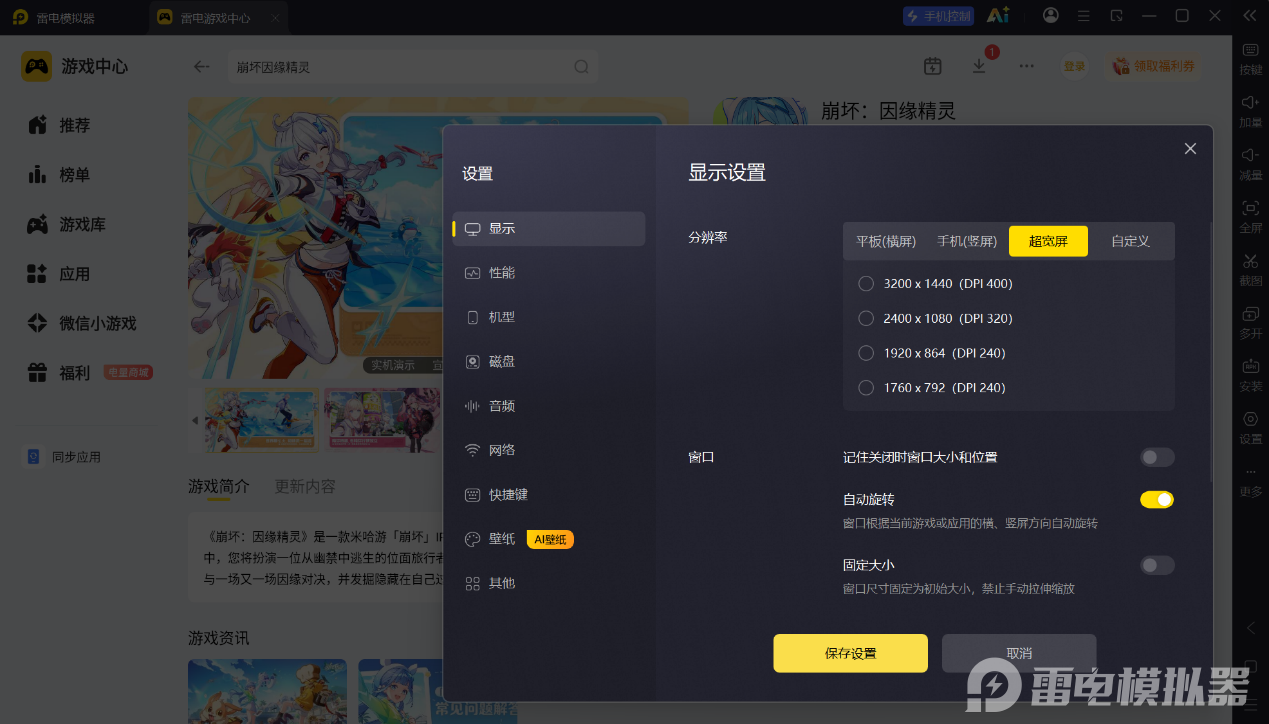Select the first game screenshot thumbnail
The image size is (1269, 724).
[x=263, y=420]
